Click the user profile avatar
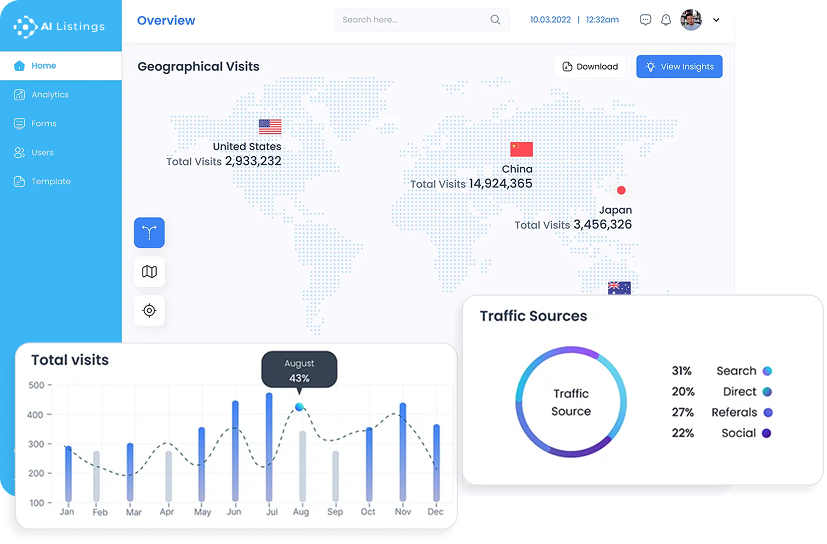 pos(691,20)
